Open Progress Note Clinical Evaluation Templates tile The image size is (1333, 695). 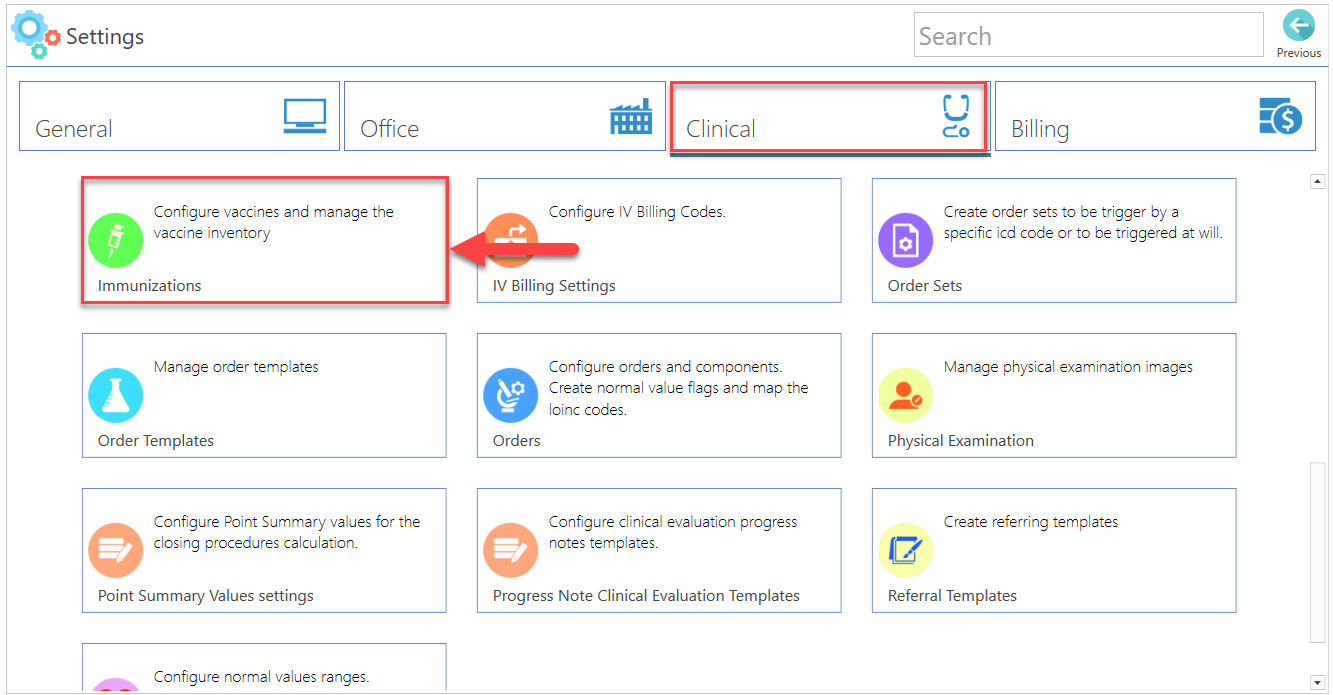coord(659,550)
